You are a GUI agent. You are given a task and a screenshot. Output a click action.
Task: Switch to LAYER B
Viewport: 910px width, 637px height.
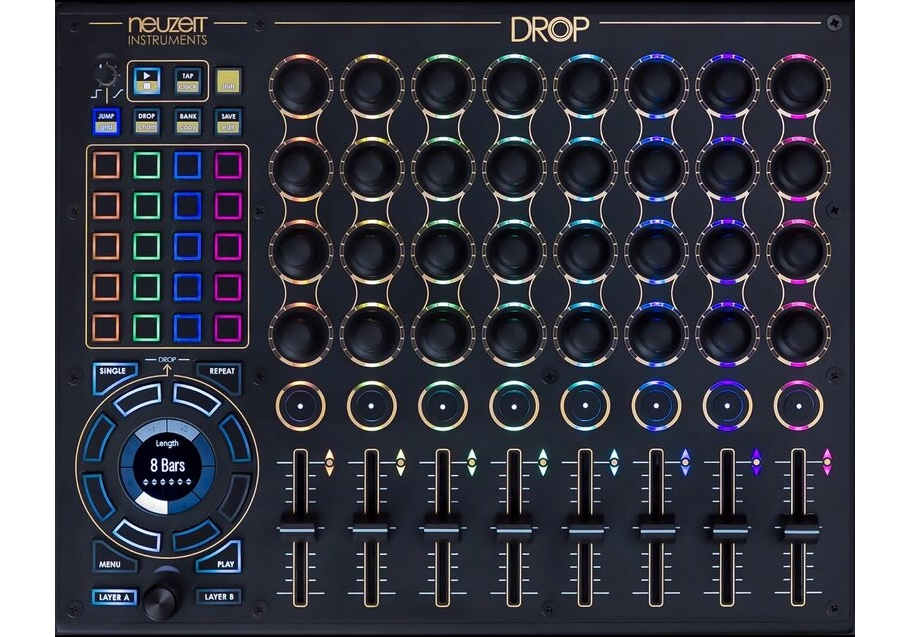(219, 596)
